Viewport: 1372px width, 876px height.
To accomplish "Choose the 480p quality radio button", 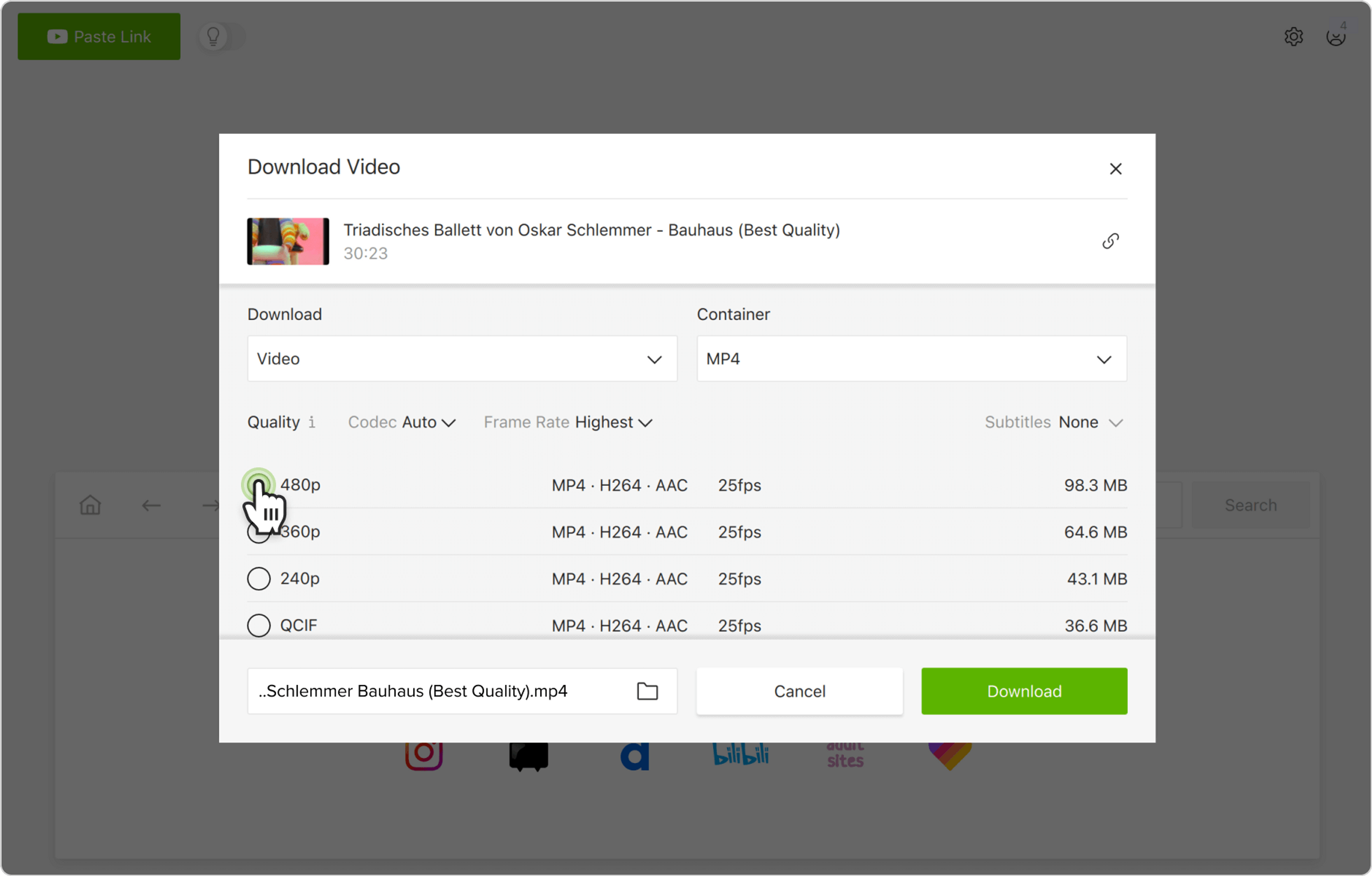I will pos(259,484).
